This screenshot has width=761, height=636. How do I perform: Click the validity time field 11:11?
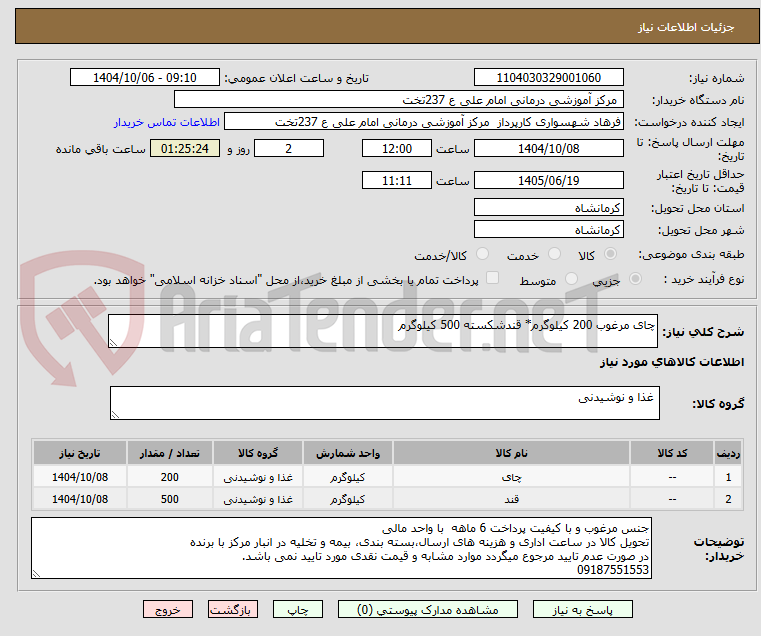click(x=397, y=181)
